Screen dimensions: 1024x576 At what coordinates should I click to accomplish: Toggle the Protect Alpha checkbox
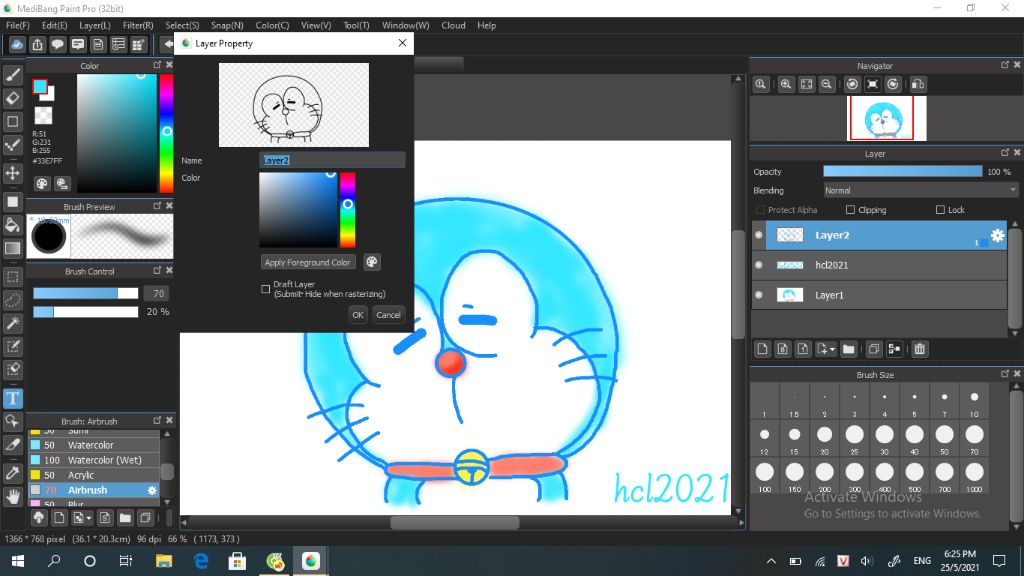click(x=760, y=210)
